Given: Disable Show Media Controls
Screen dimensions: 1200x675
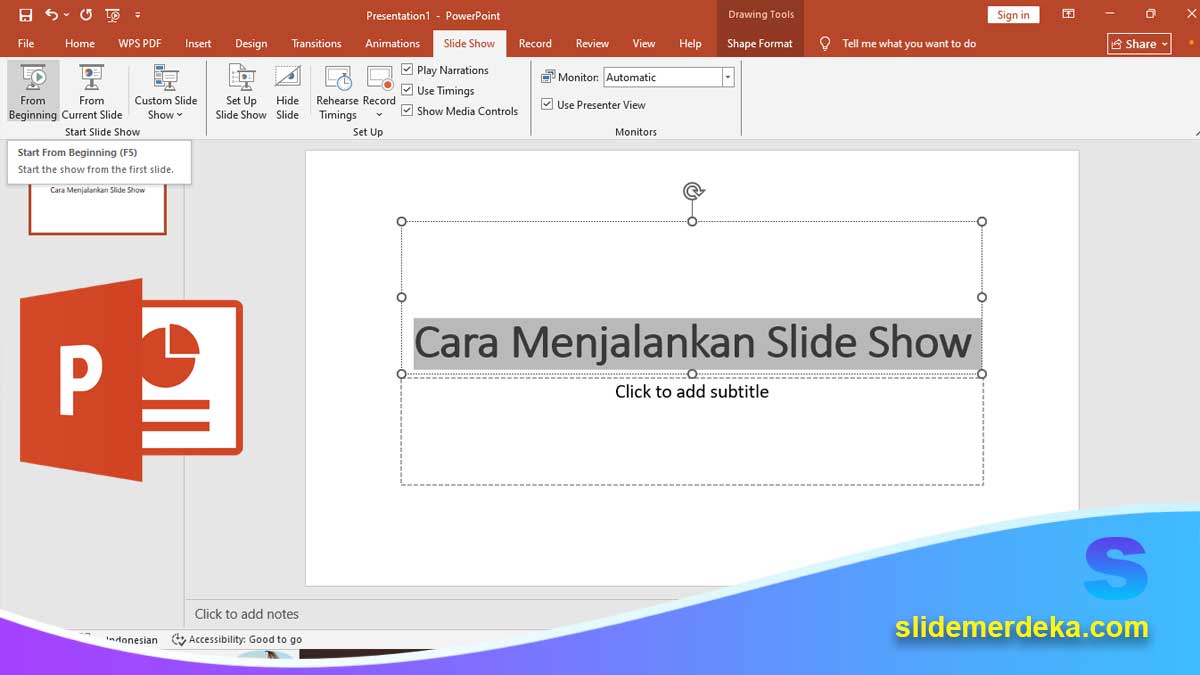Looking at the screenshot, I should click(407, 111).
